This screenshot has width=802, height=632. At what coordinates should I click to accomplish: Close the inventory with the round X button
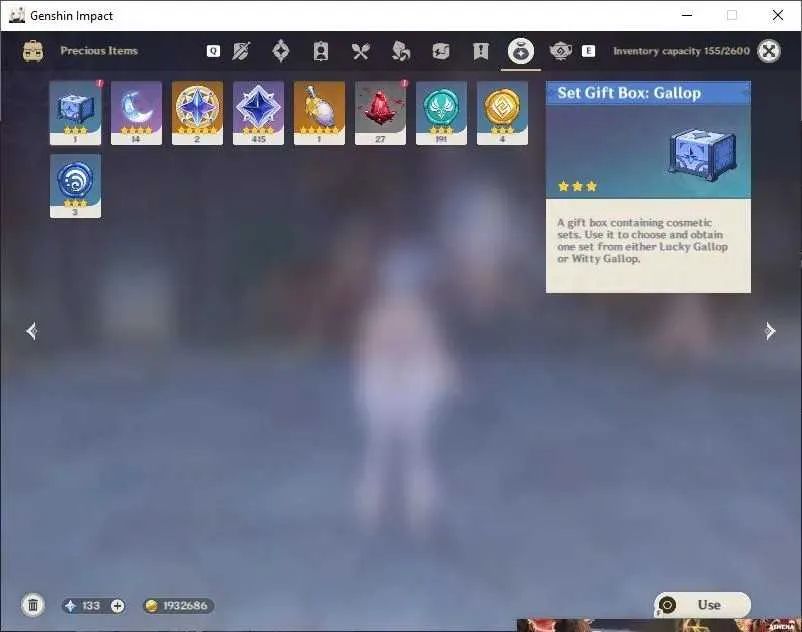point(769,51)
